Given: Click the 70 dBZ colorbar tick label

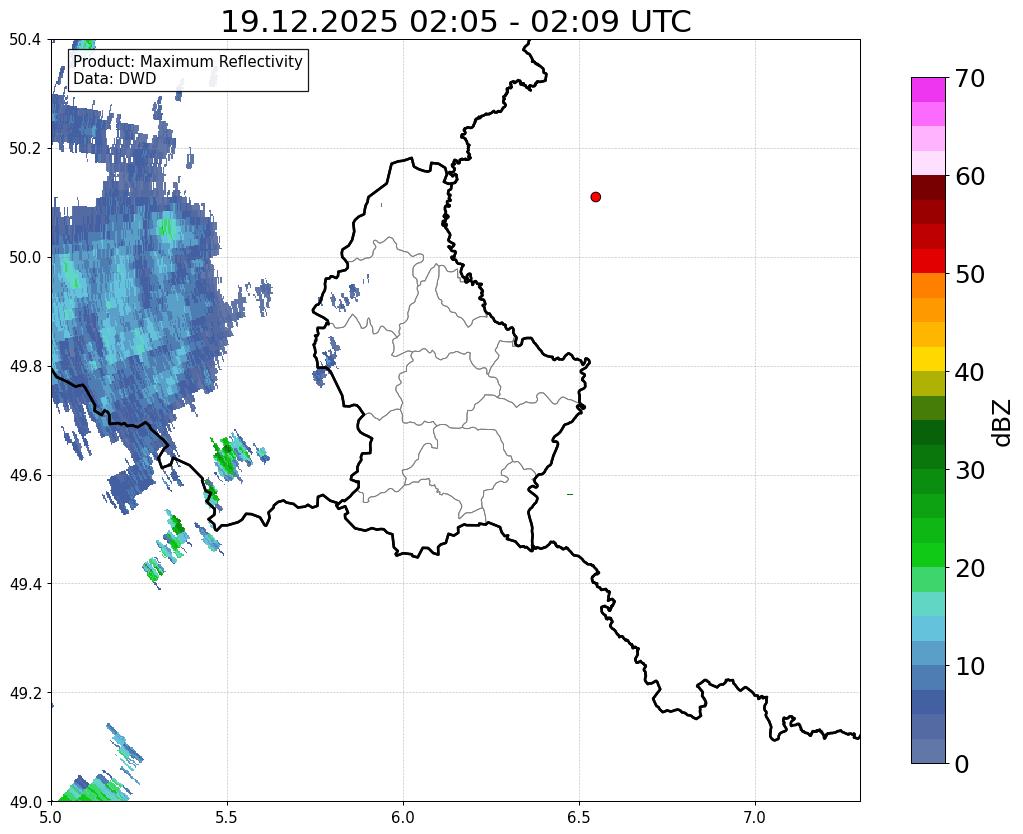Looking at the screenshot, I should click(970, 78).
